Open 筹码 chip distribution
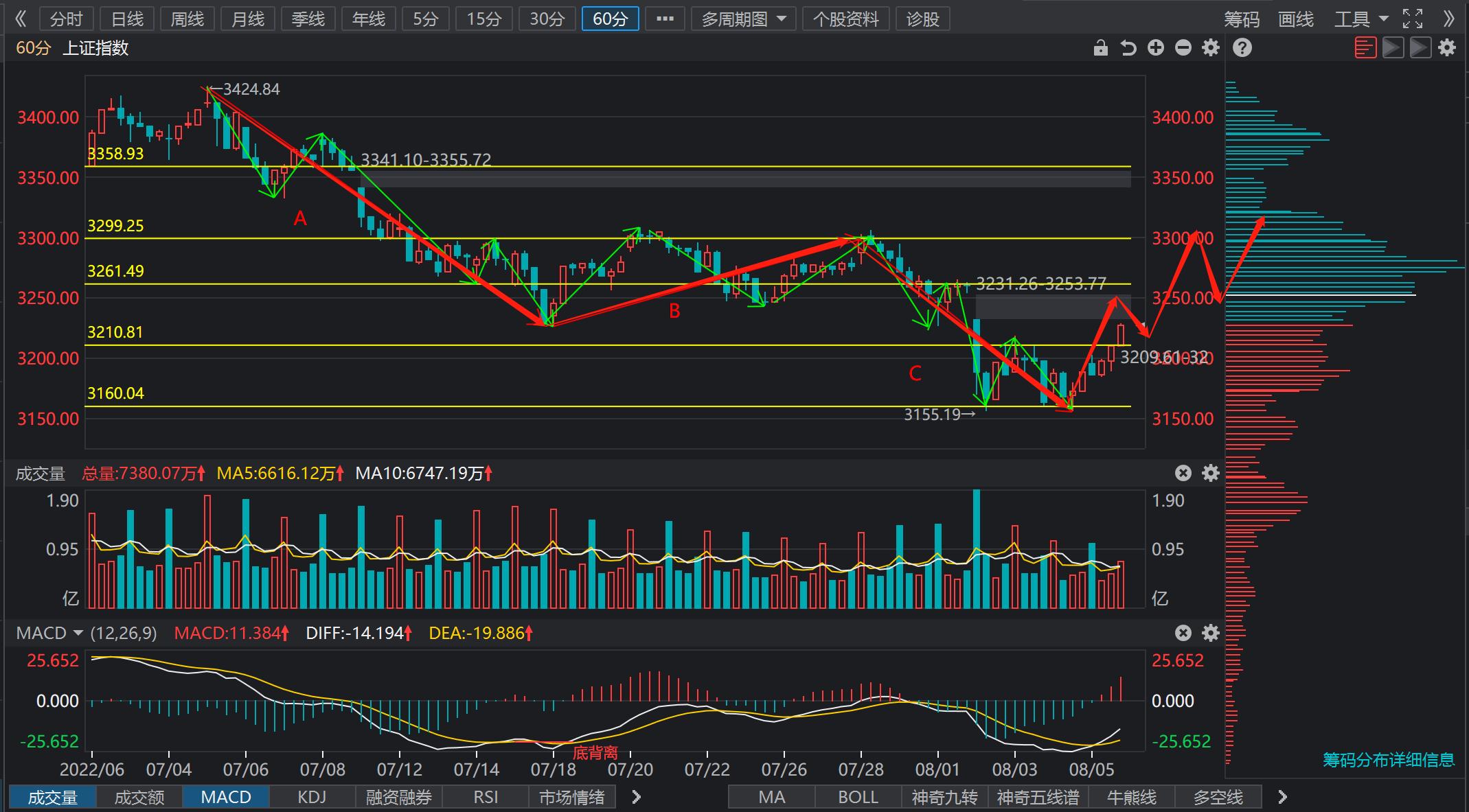The width and height of the screenshot is (1469, 812). coord(1242,19)
